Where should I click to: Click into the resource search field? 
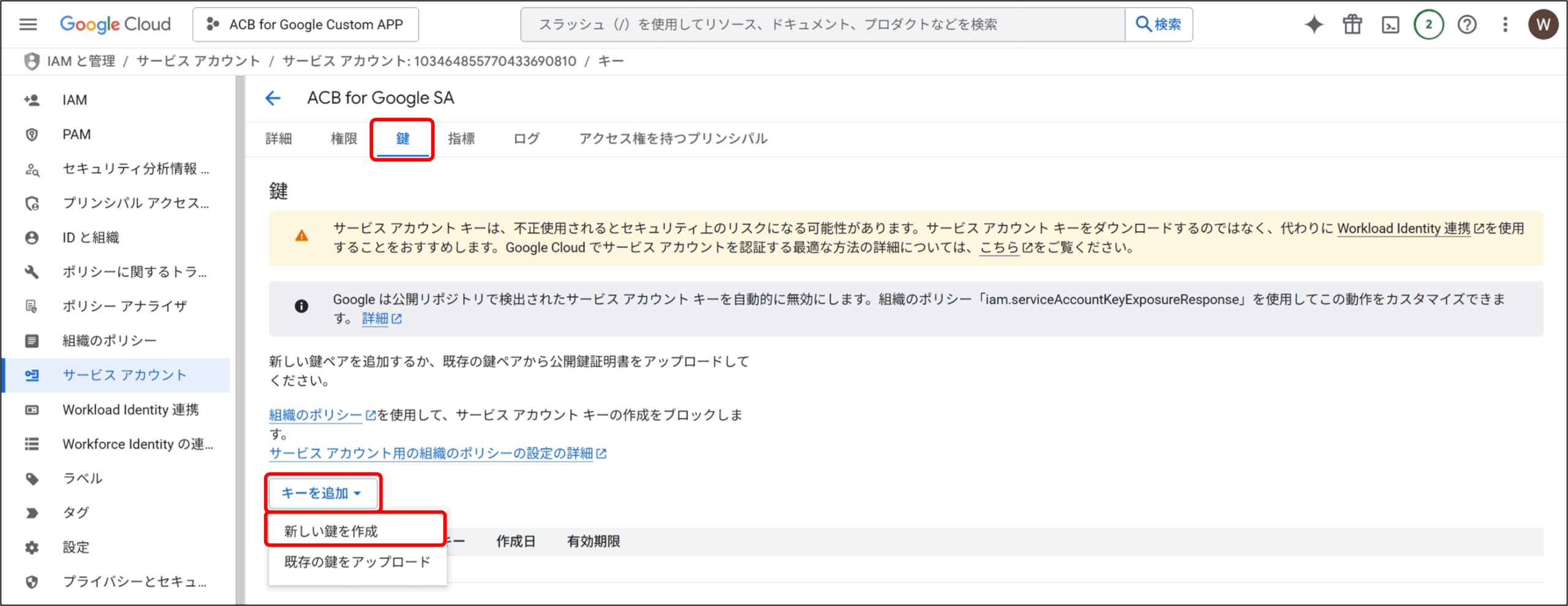[821, 25]
